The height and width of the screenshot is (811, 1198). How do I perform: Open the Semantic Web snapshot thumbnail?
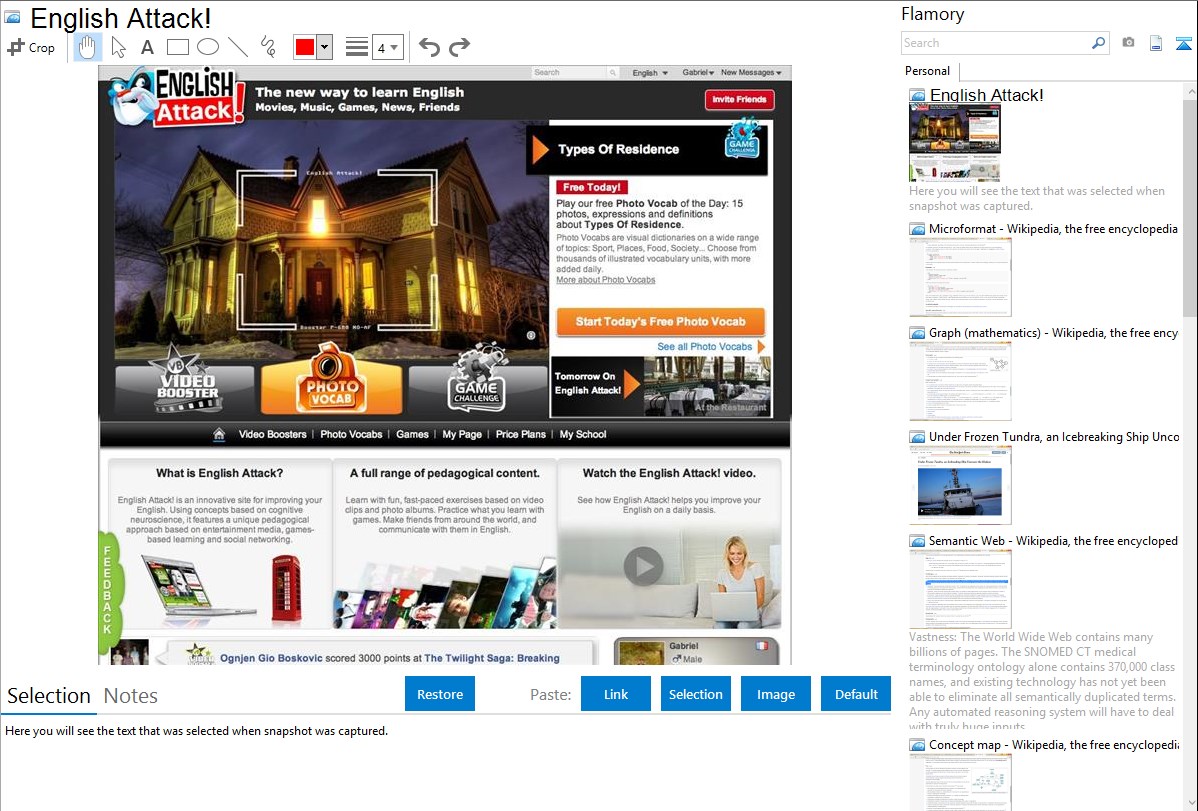tap(960, 589)
